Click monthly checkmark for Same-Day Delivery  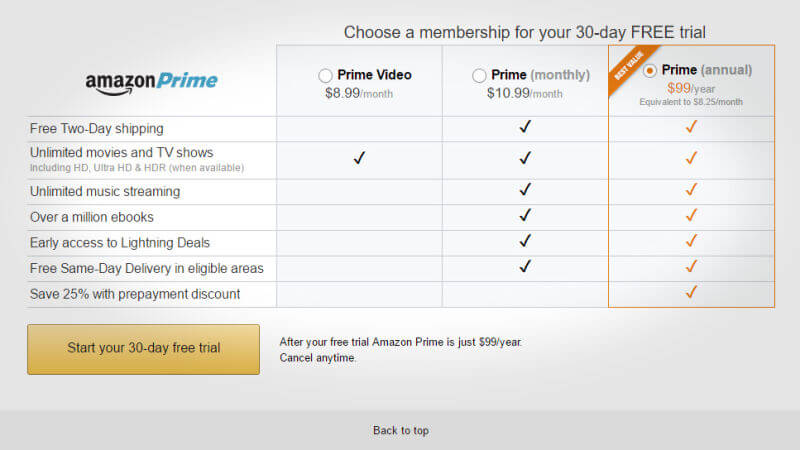(x=525, y=266)
